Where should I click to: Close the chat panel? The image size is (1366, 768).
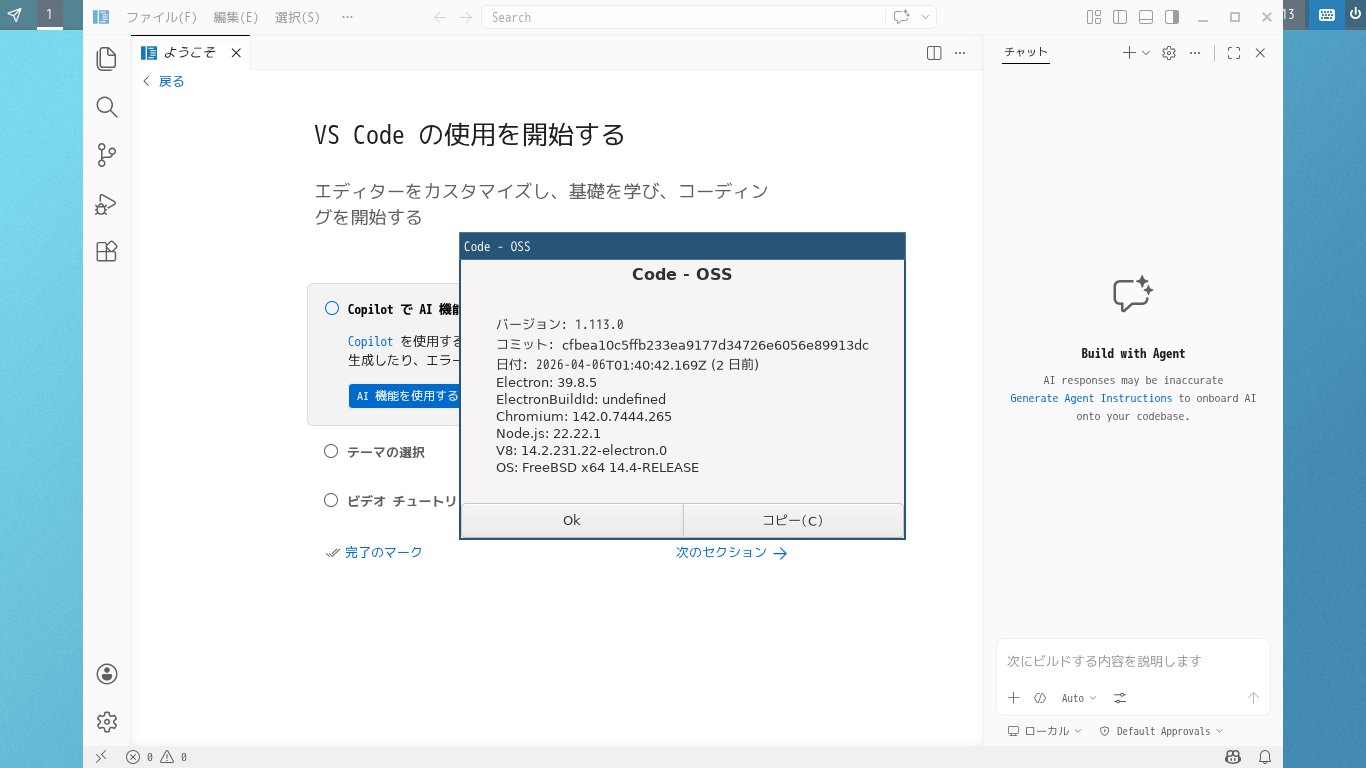pos(1260,53)
